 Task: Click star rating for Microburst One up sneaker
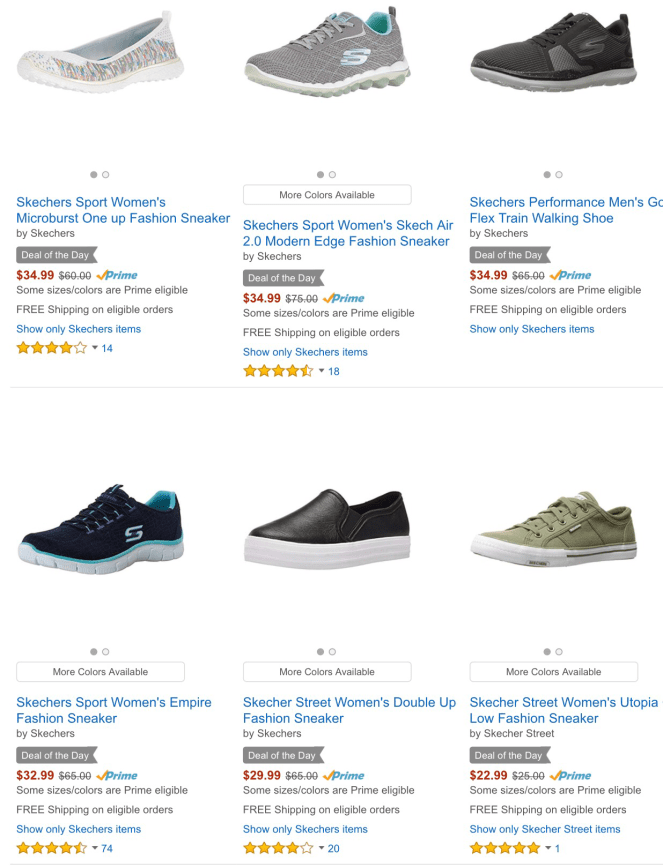click(x=51, y=348)
